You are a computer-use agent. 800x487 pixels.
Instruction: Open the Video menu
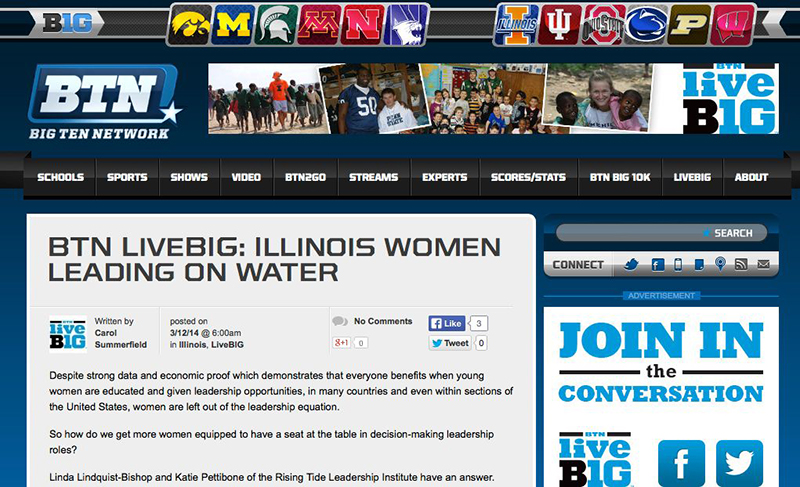[246, 177]
